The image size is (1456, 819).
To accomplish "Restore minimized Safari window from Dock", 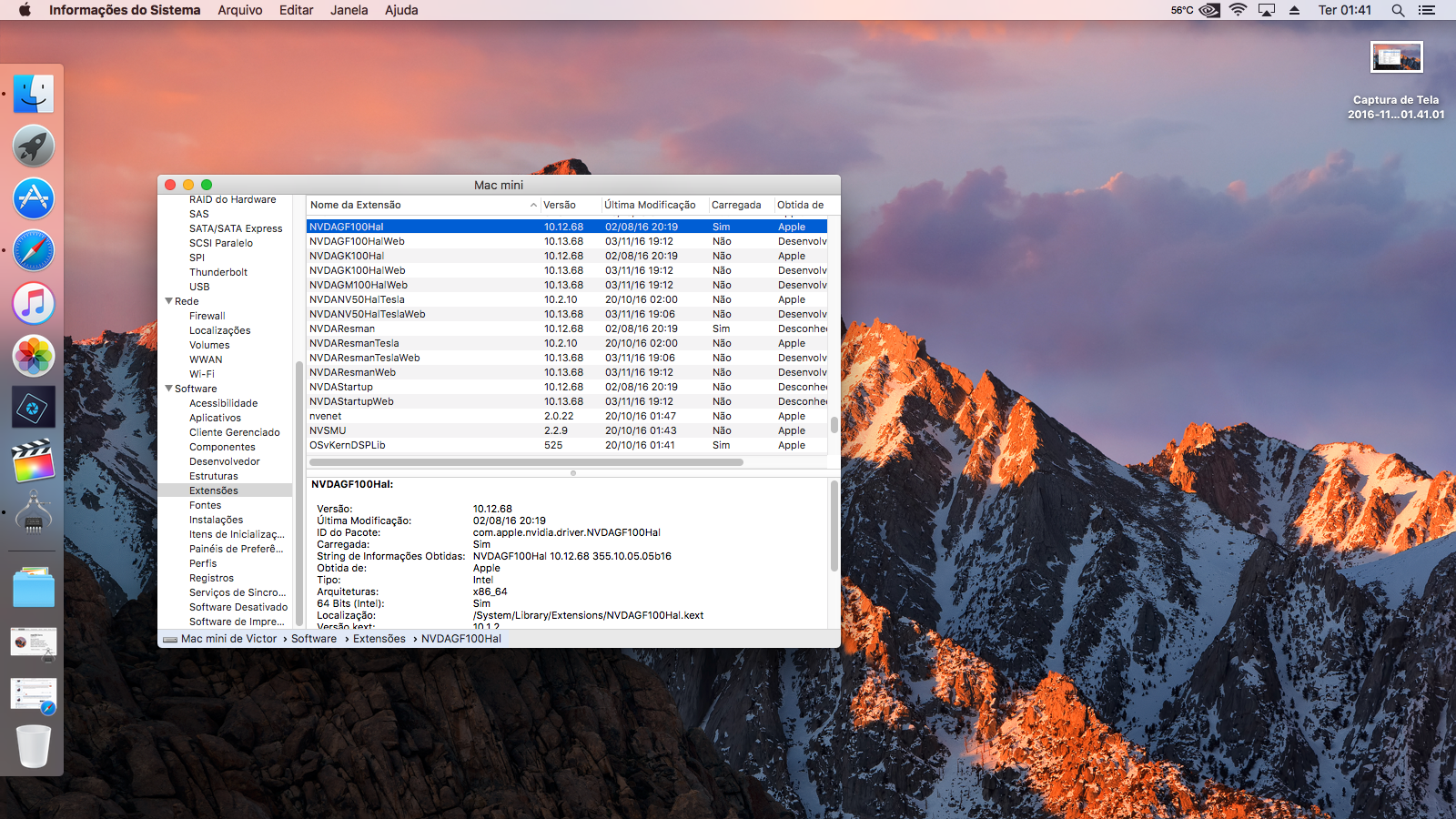I will (x=34, y=695).
